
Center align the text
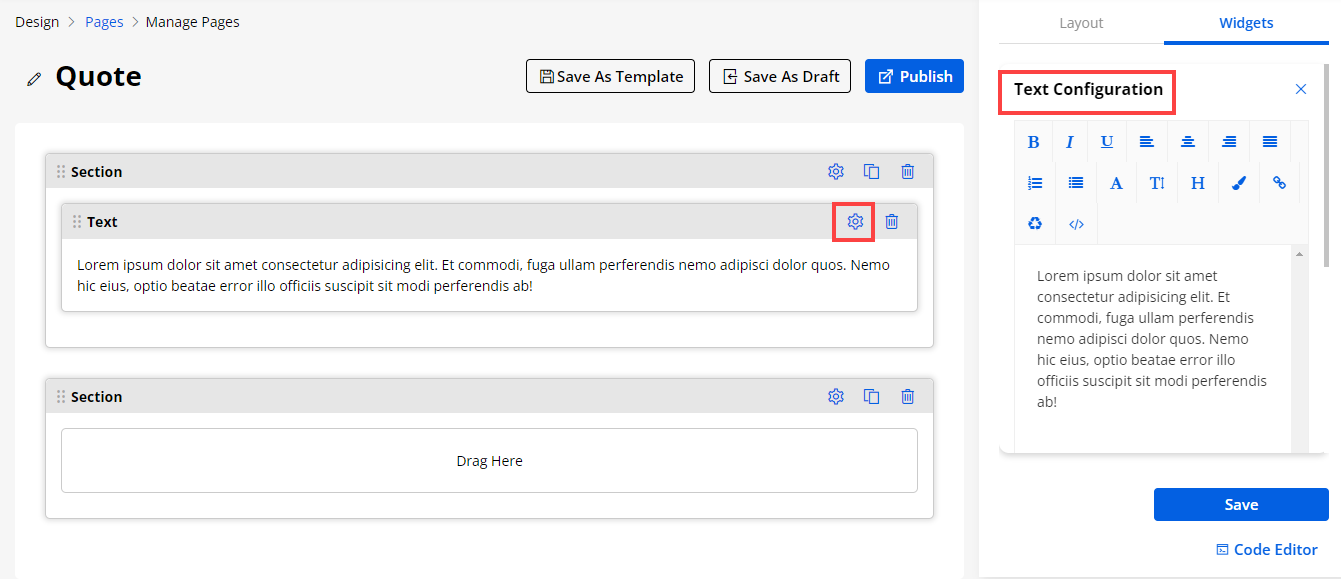[1187, 142]
